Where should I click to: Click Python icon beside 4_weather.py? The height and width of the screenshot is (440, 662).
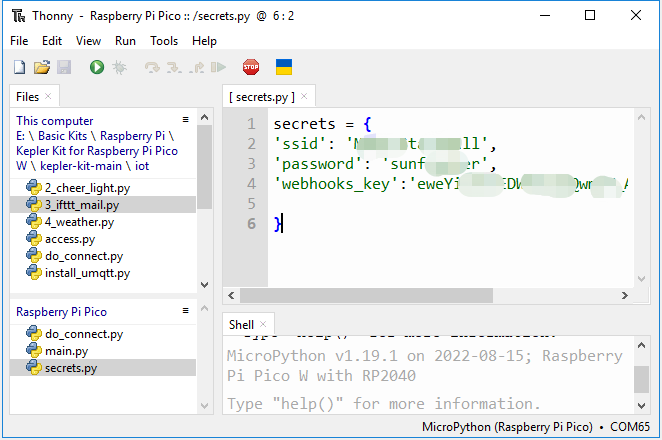pos(34,222)
